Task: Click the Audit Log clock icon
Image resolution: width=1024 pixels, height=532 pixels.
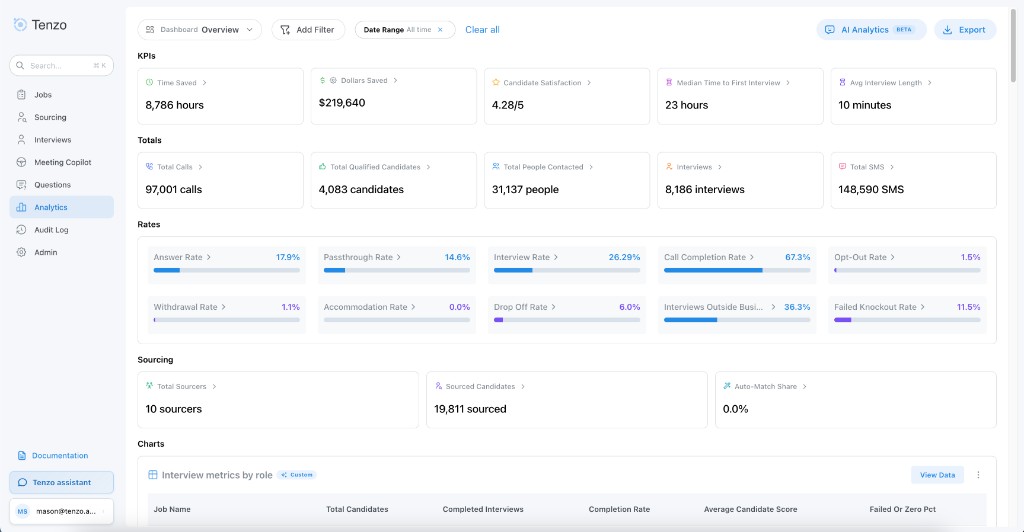Action: tap(21, 230)
